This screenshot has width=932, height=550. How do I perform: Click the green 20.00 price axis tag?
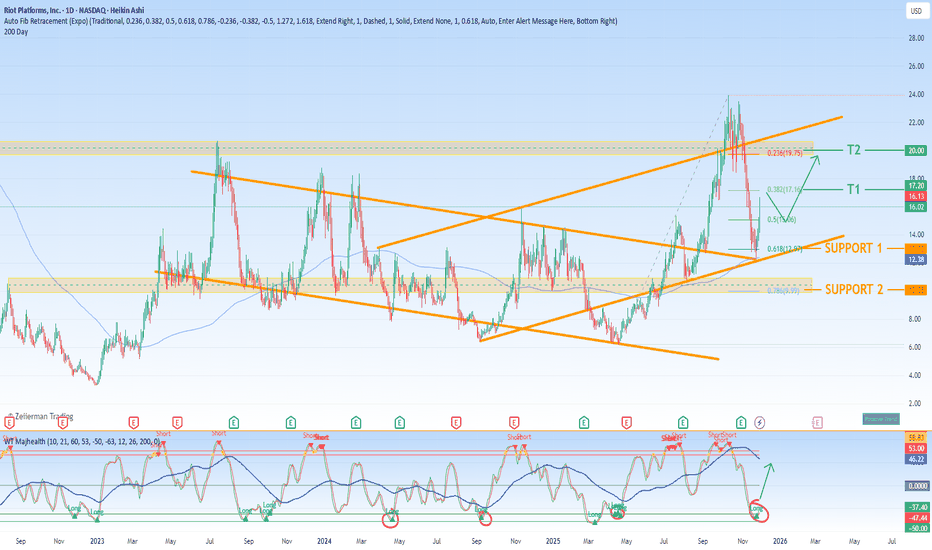pos(914,150)
